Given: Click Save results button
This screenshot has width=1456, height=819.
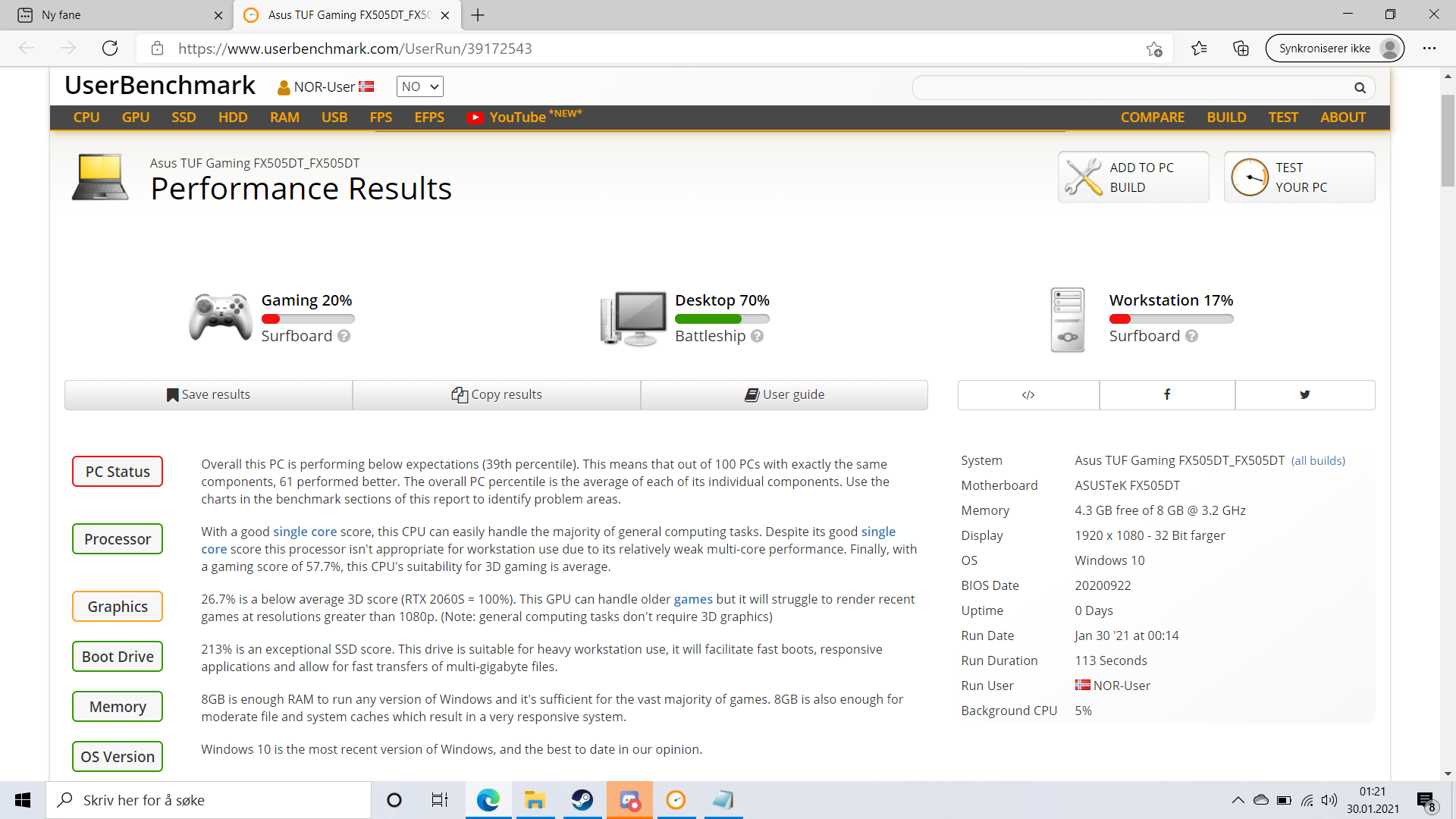Looking at the screenshot, I should click(209, 394).
